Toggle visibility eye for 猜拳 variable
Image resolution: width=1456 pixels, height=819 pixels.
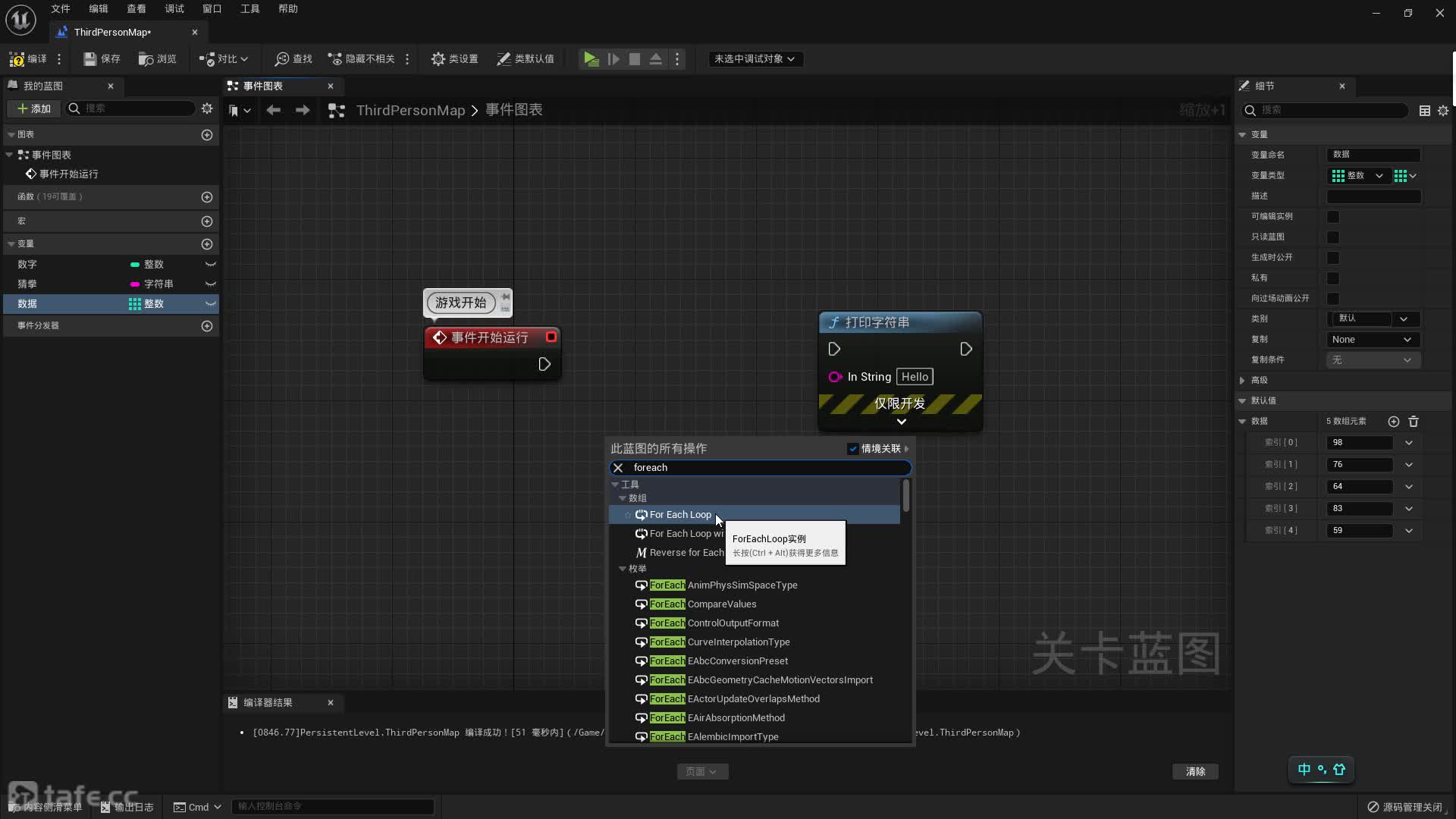click(211, 284)
